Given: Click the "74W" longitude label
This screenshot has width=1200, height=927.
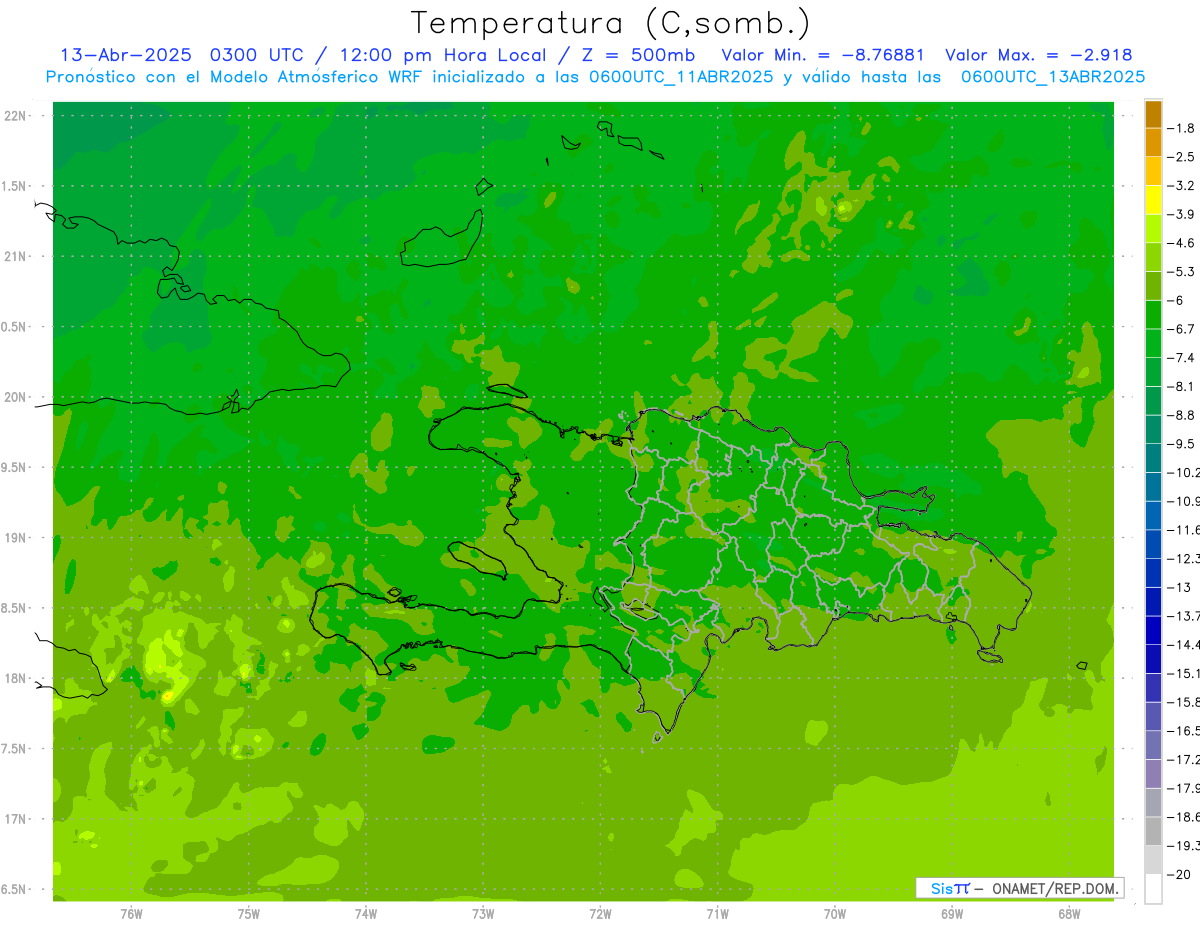Looking at the screenshot, I should (366, 914).
